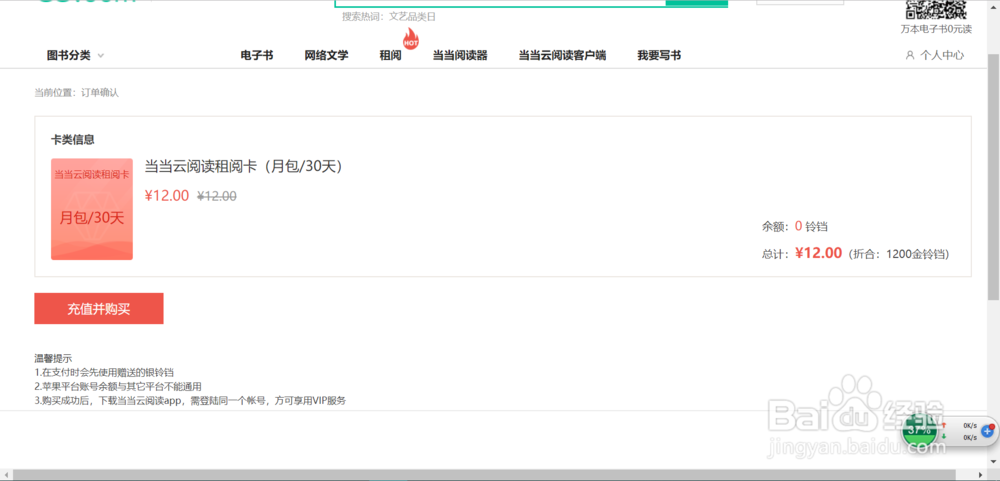Screen dimensions: 1000x481
Task: Click the red 充值并购买 button
Action: (99, 309)
